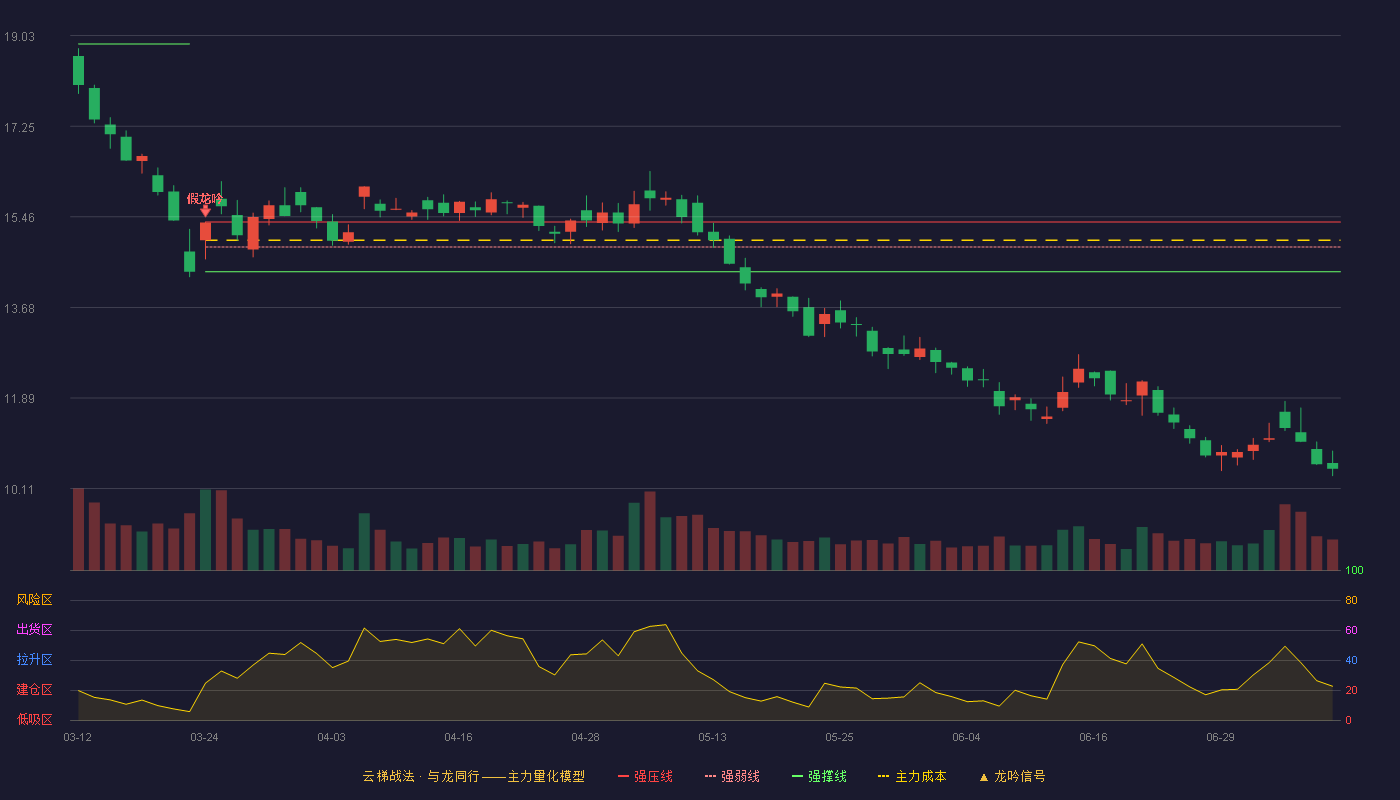Click the red line icon beside 强压线

point(623,777)
